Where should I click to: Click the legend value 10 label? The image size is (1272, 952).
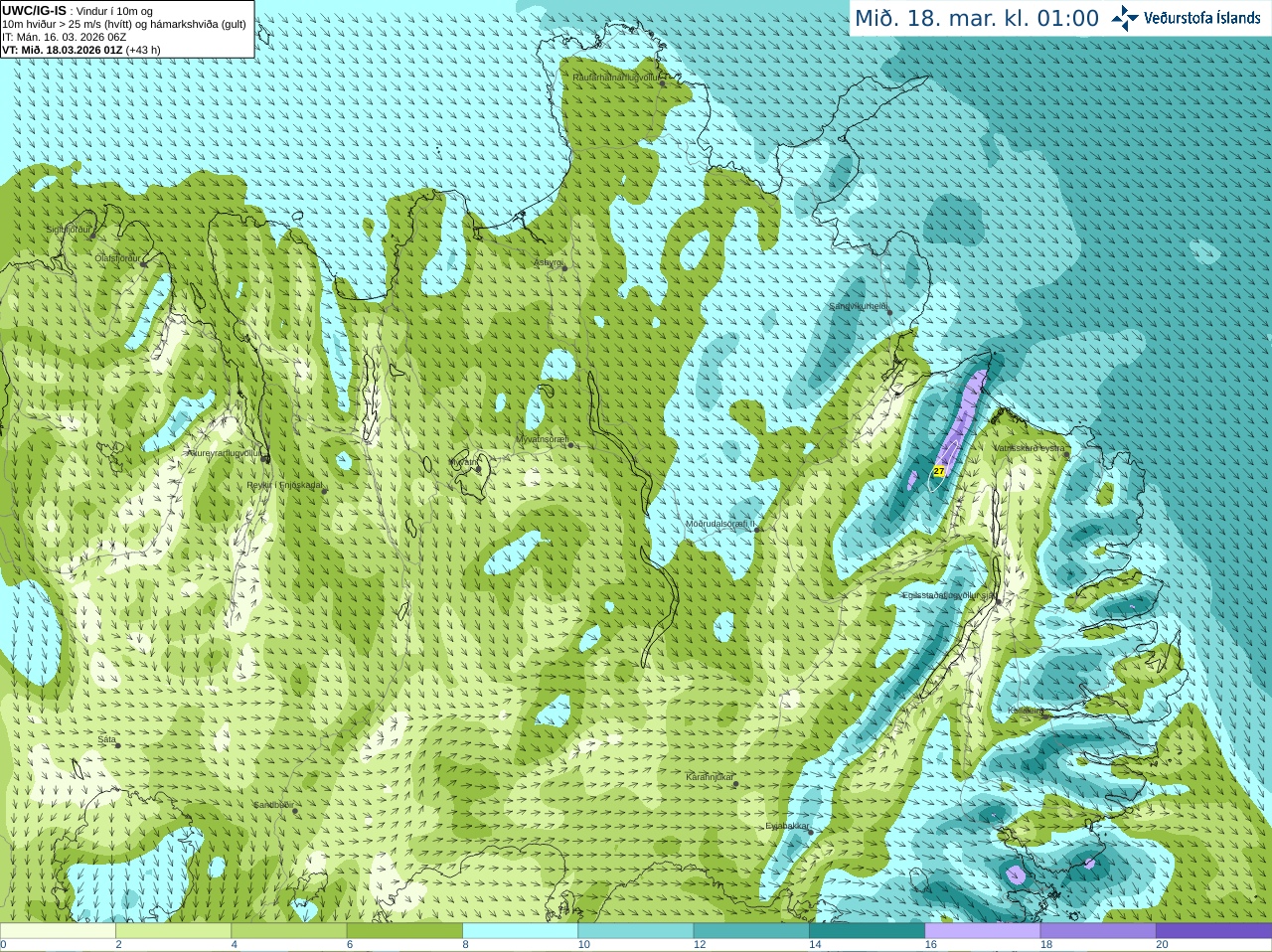pyautogui.click(x=584, y=945)
